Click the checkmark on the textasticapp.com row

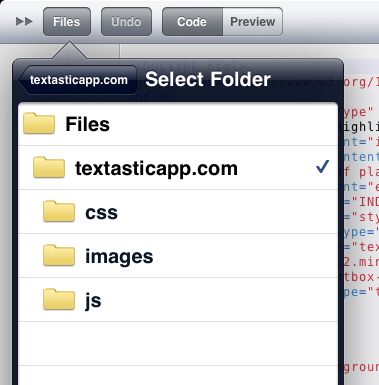coord(323,167)
